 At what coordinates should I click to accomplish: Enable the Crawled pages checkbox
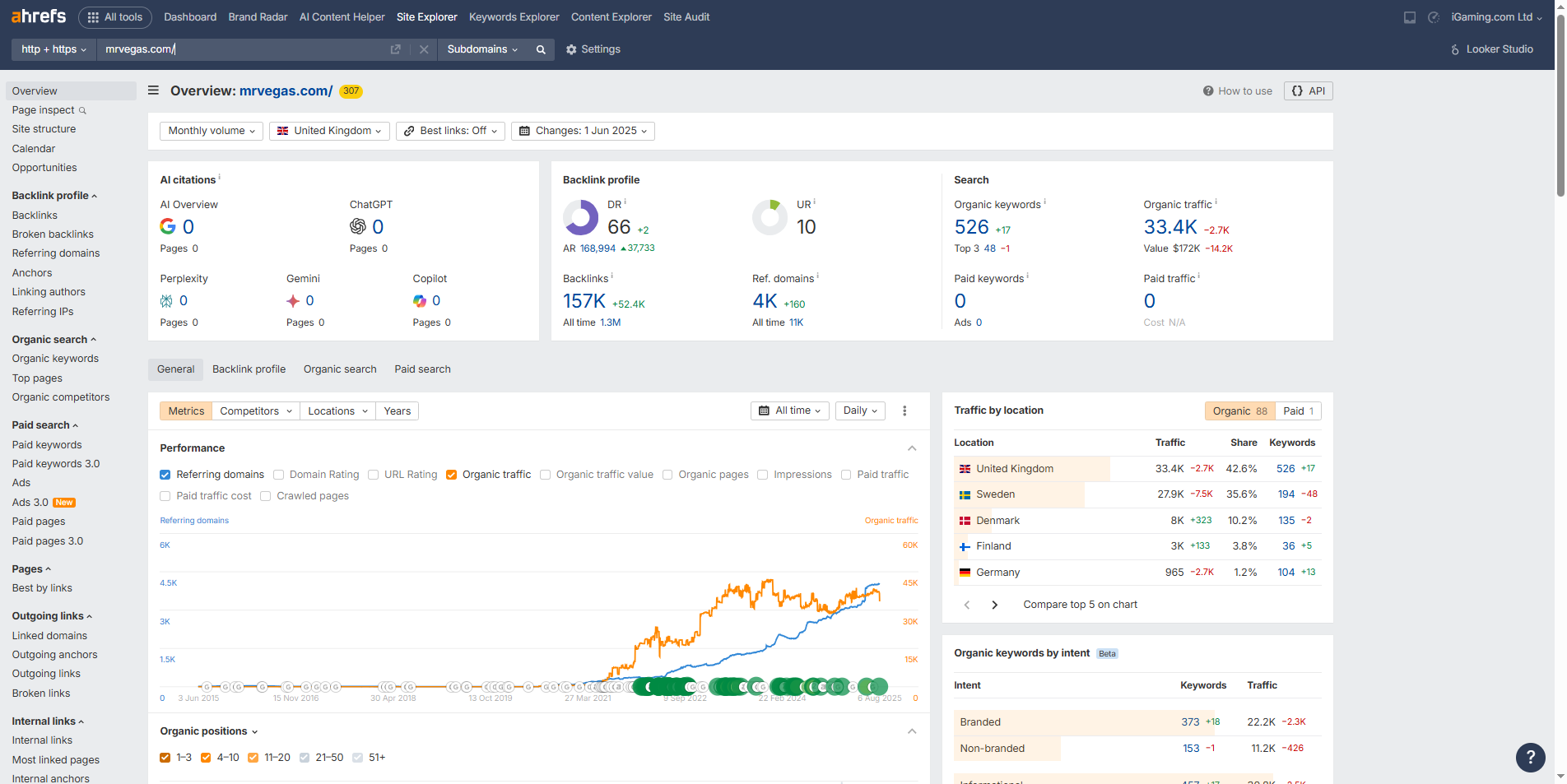tap(266, 496)
